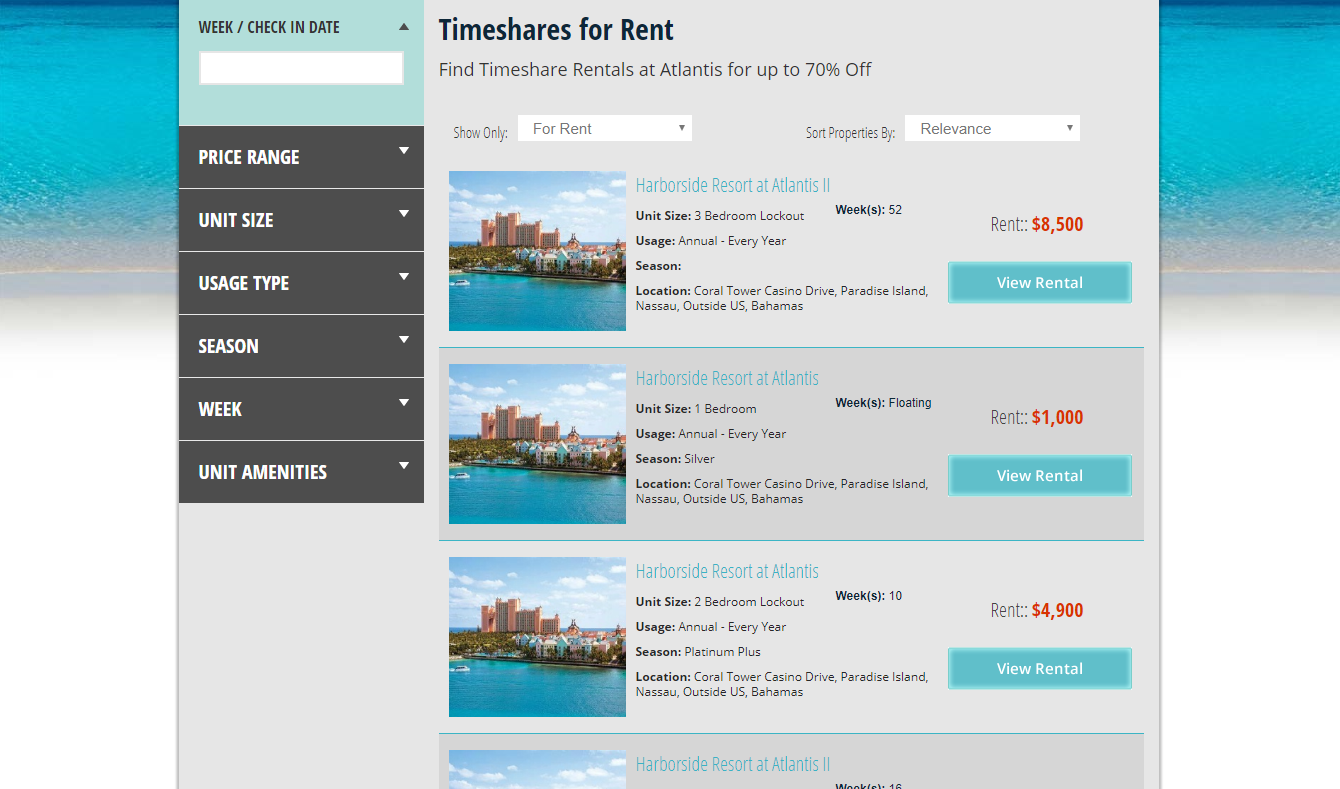Expand the Week filter
The height and width of the screenshot is (789, 1340).
pyautogui.click(x=301, y=409)
